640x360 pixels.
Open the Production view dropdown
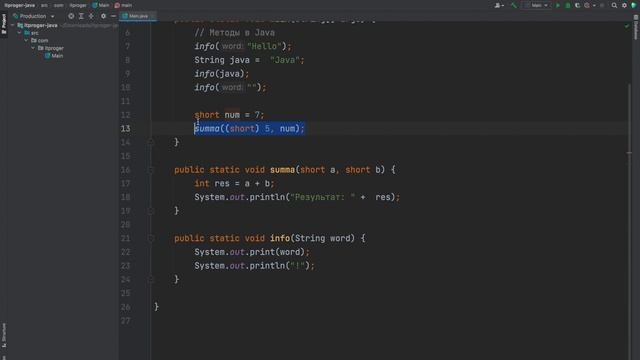(x=33, y=16)
